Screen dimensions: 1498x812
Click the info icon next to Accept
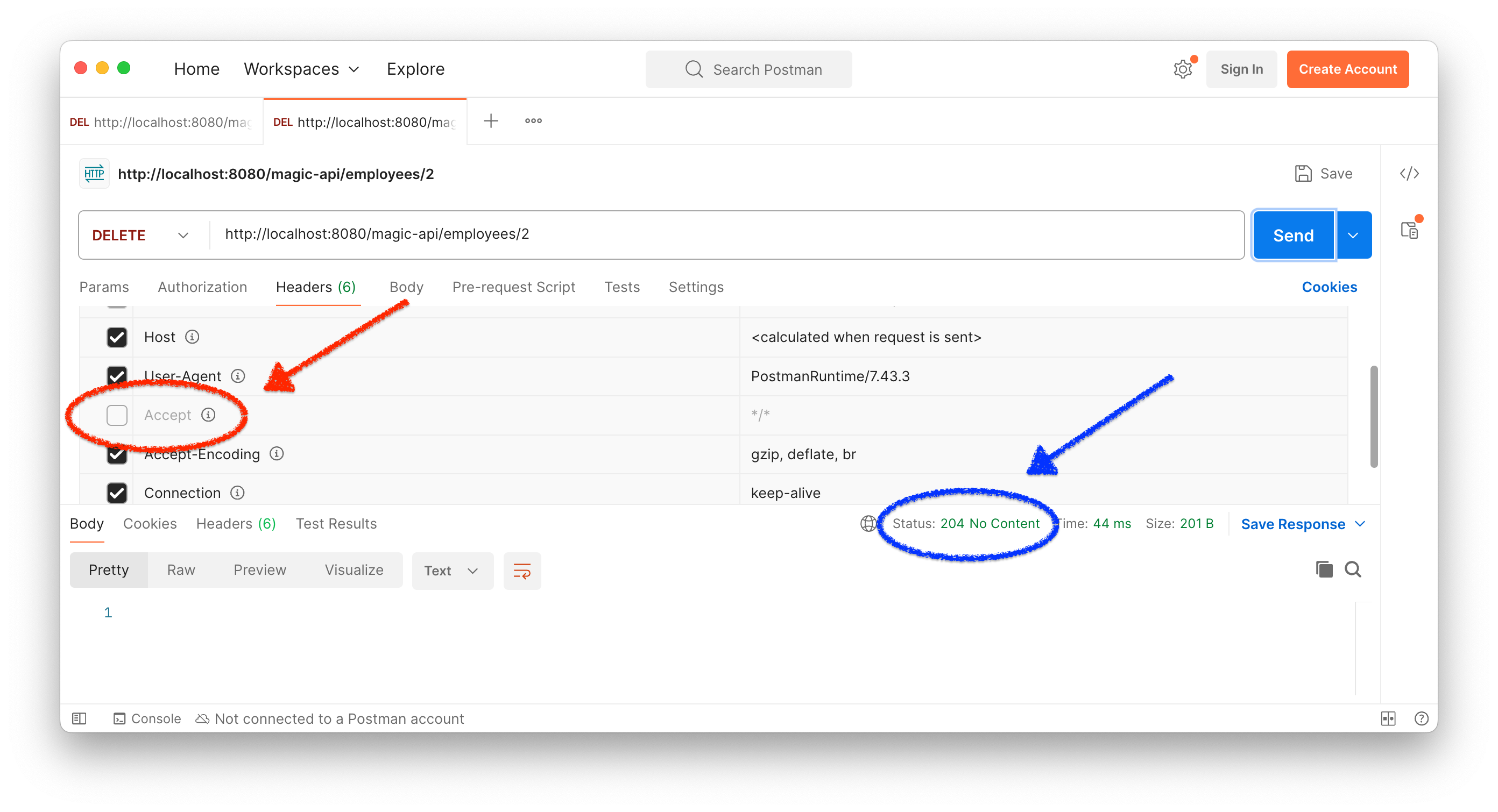coord(208,415)
